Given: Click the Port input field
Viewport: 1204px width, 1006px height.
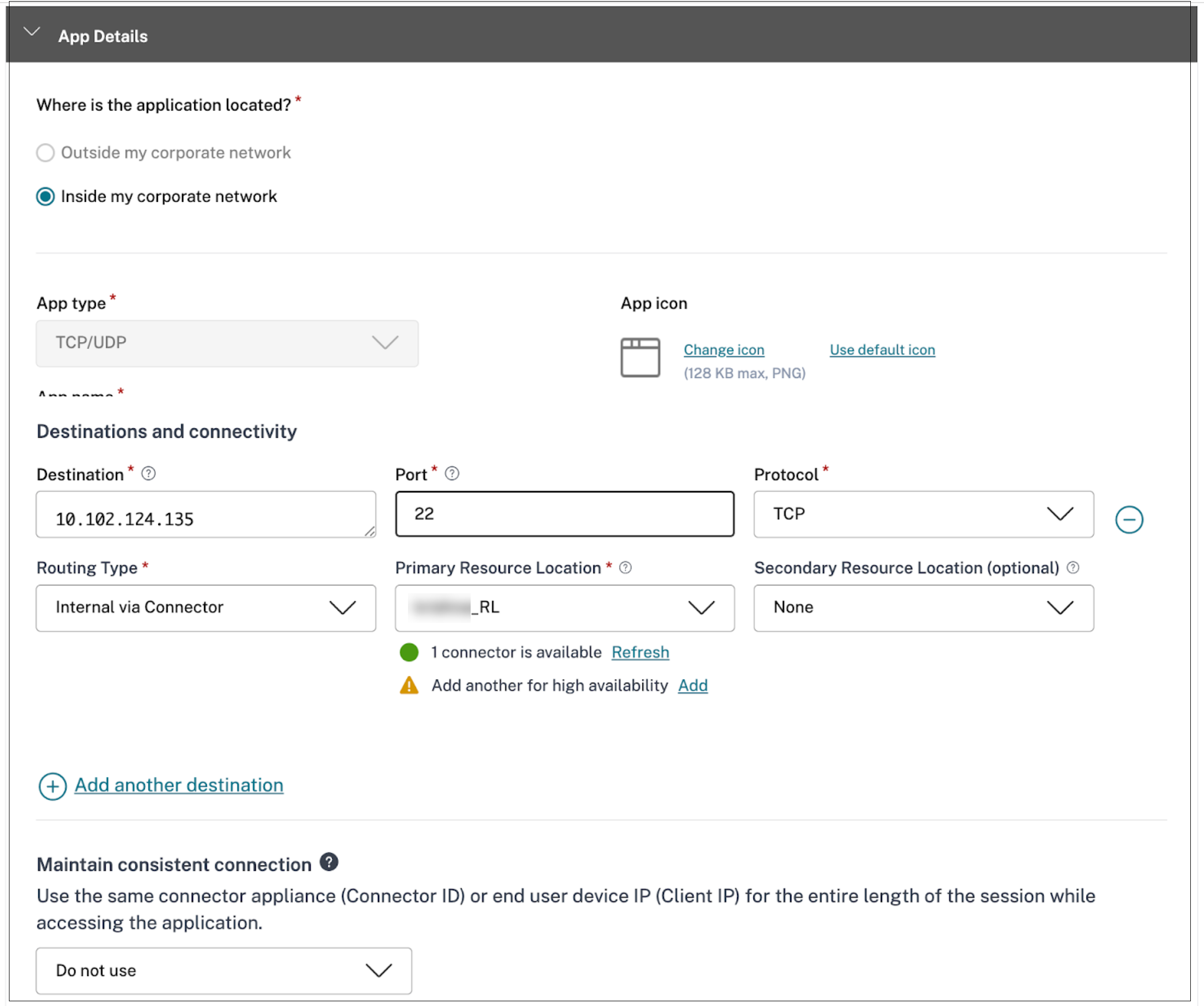Looking at the screenshot, I should 564,514.
